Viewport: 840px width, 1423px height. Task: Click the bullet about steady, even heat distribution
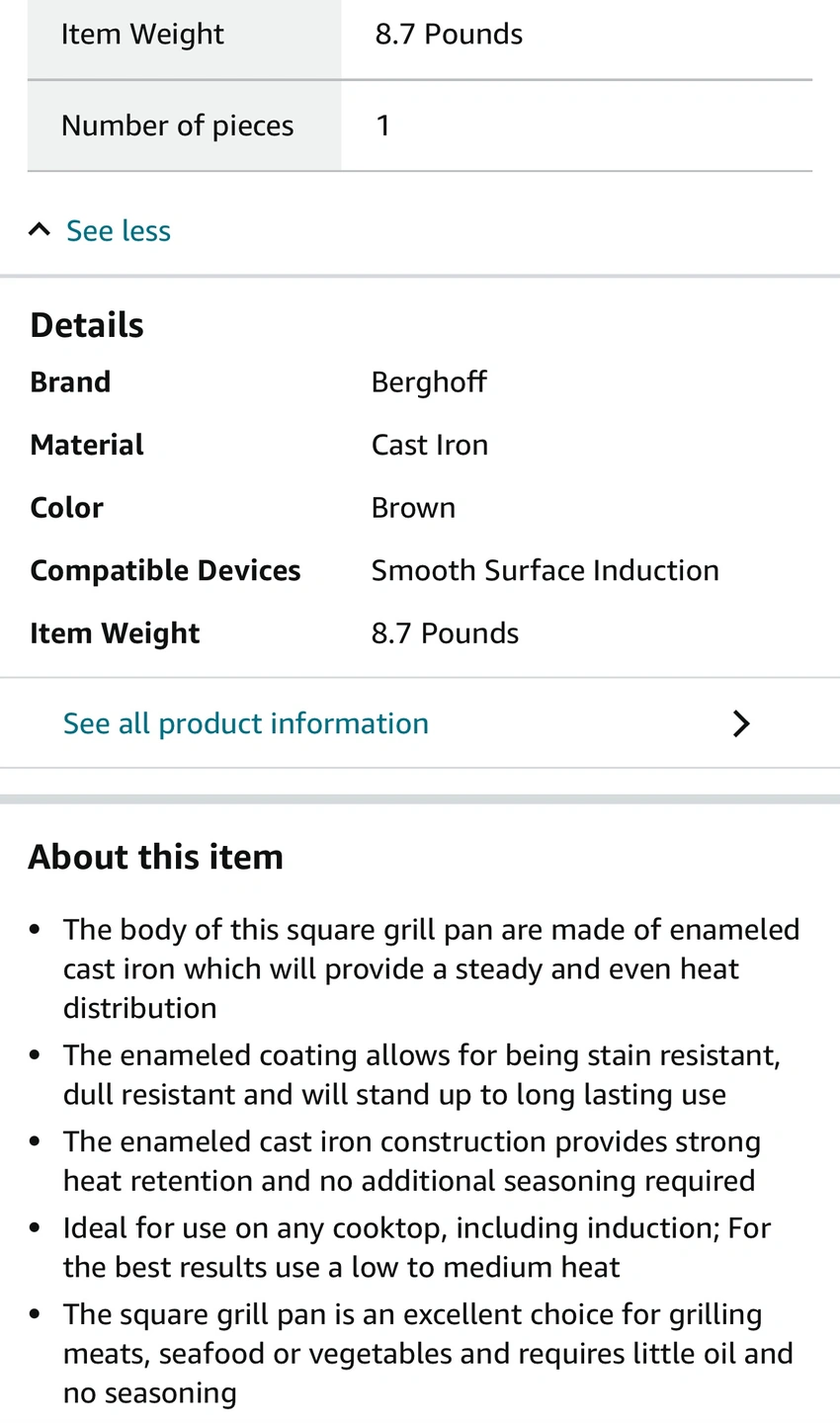pos(431,968)
